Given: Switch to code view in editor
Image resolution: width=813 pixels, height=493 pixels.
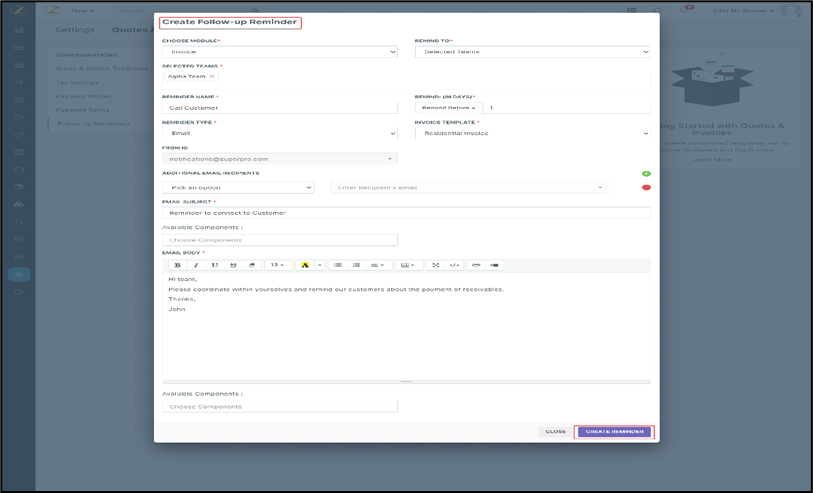Looking at the screenshot, I should 454,265.
